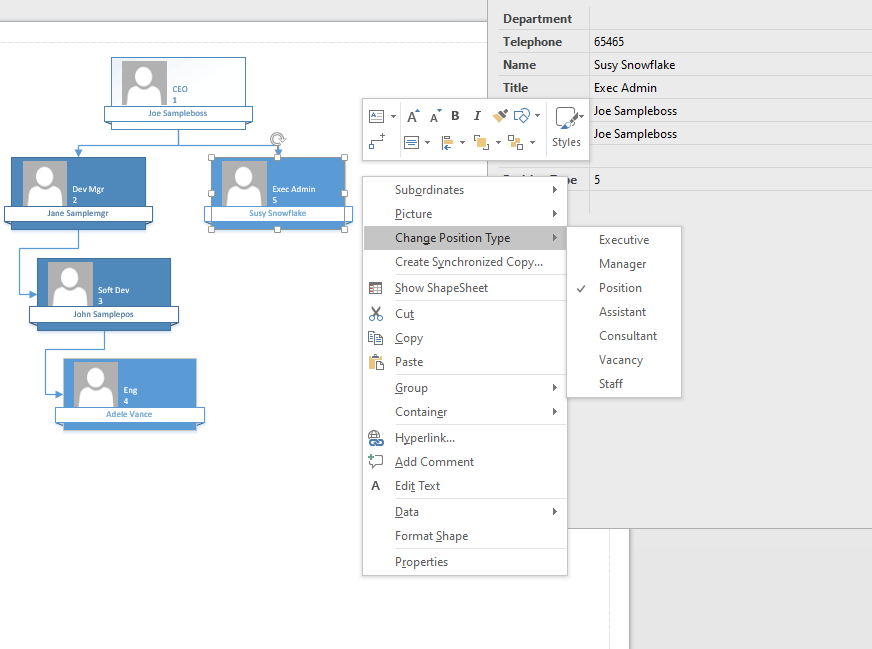Expand the Container submenu arrow
Screen dimensions: 872x649
click(x=554, y=412)
